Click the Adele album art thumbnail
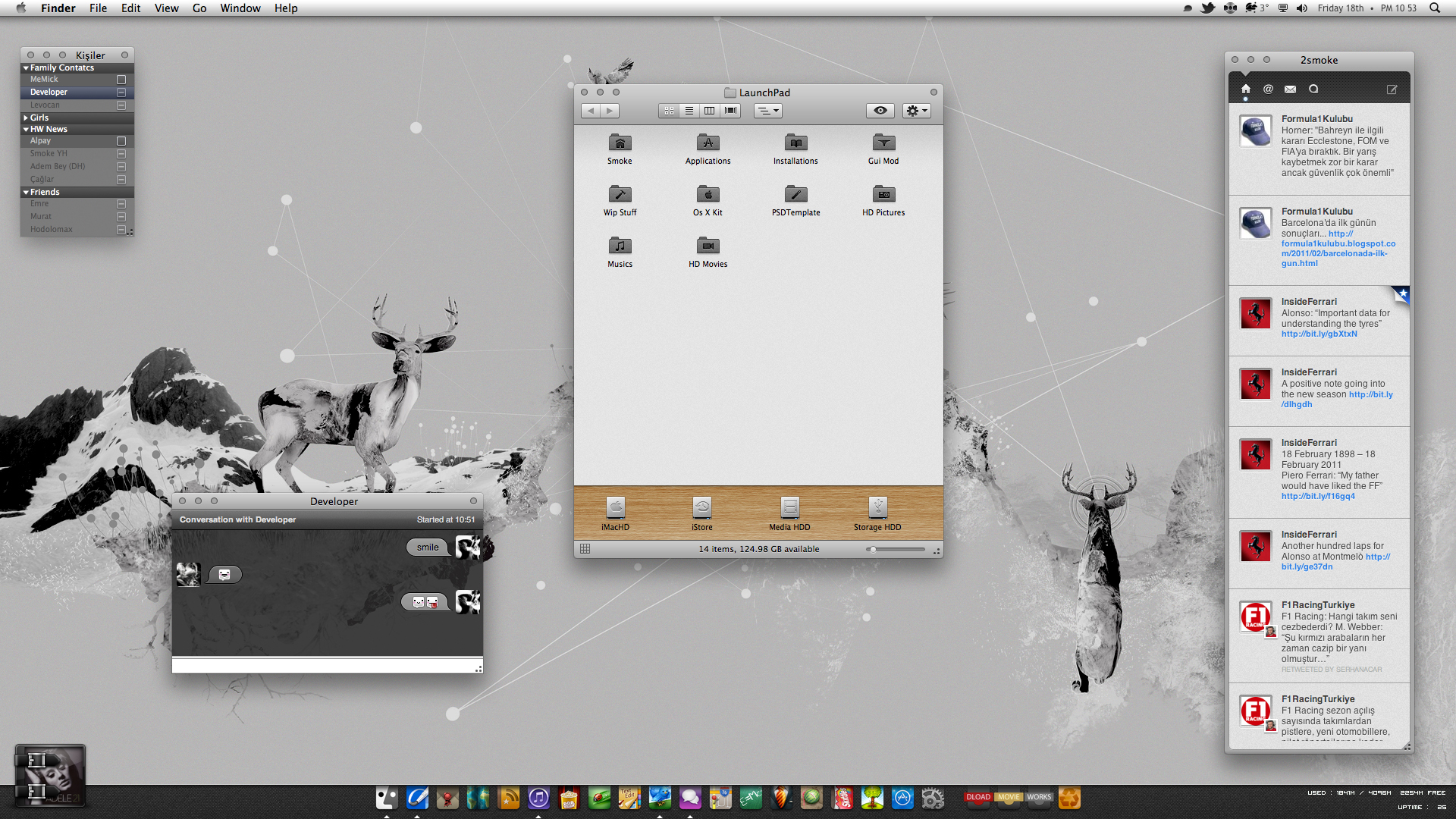 (50, 775)
